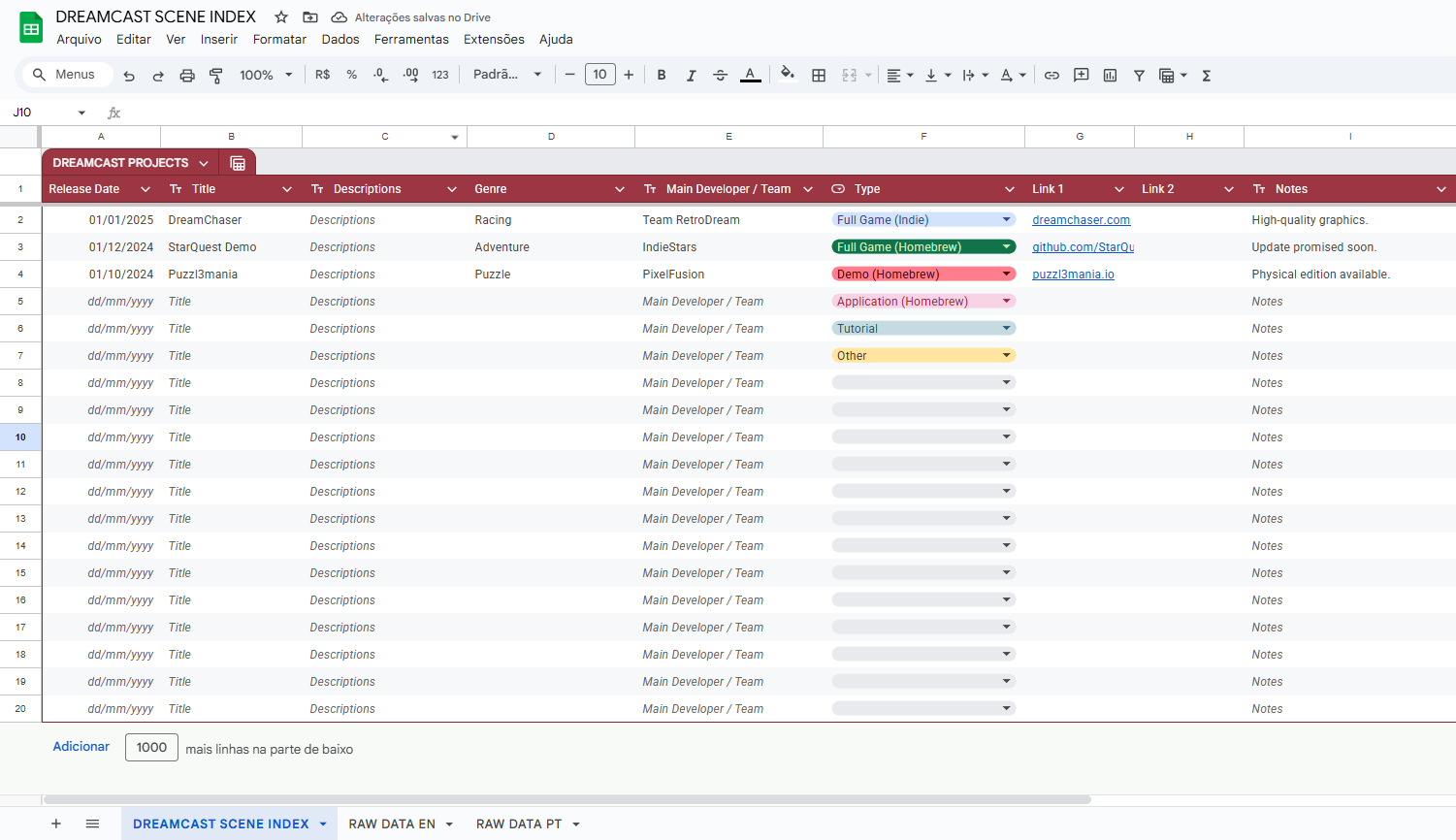Open the puzzl3mania.io link
This screenshot has width=1456, height=840.
(1073, 275)
